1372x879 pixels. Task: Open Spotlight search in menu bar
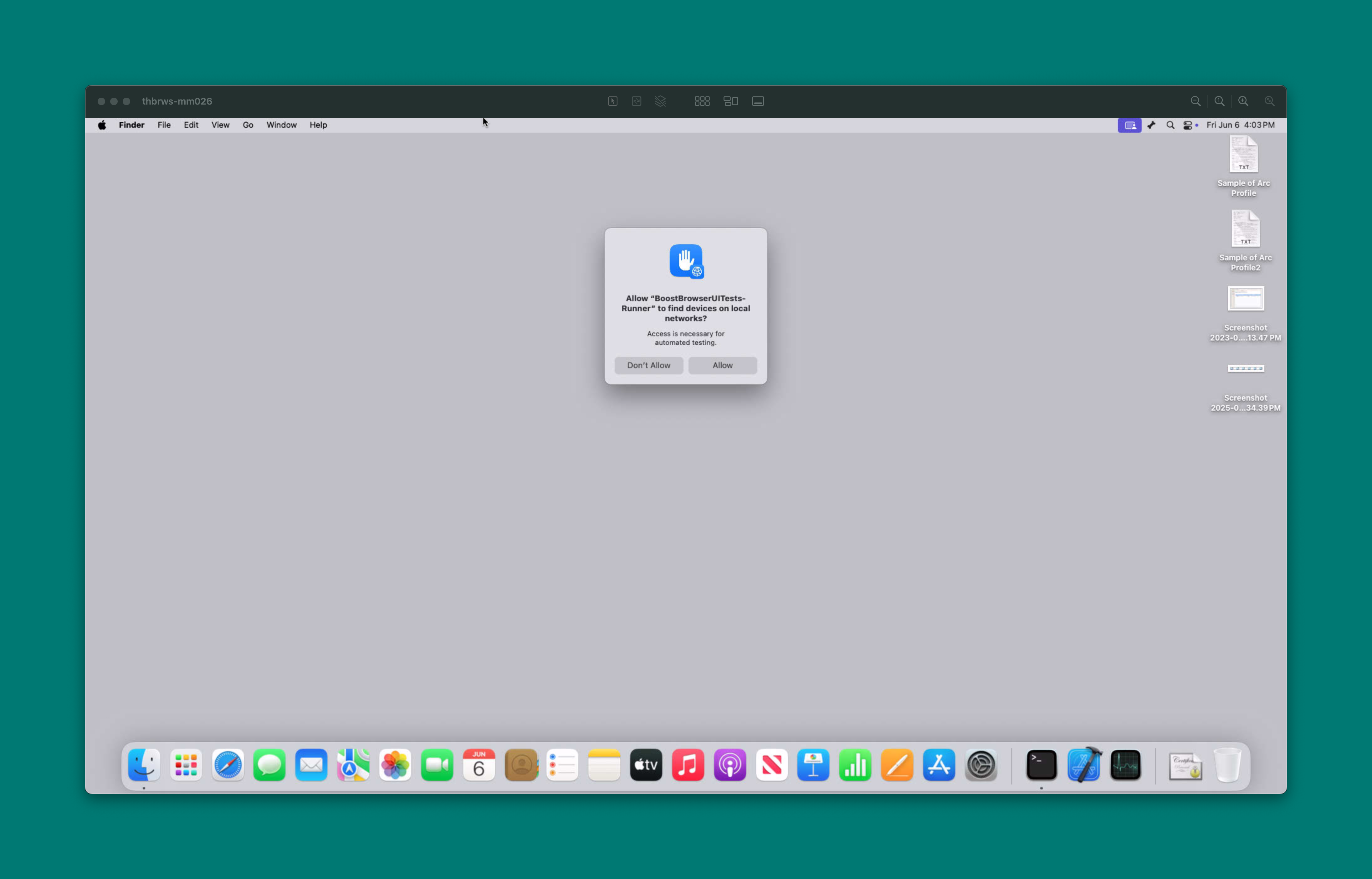(x=1171, y=125)
